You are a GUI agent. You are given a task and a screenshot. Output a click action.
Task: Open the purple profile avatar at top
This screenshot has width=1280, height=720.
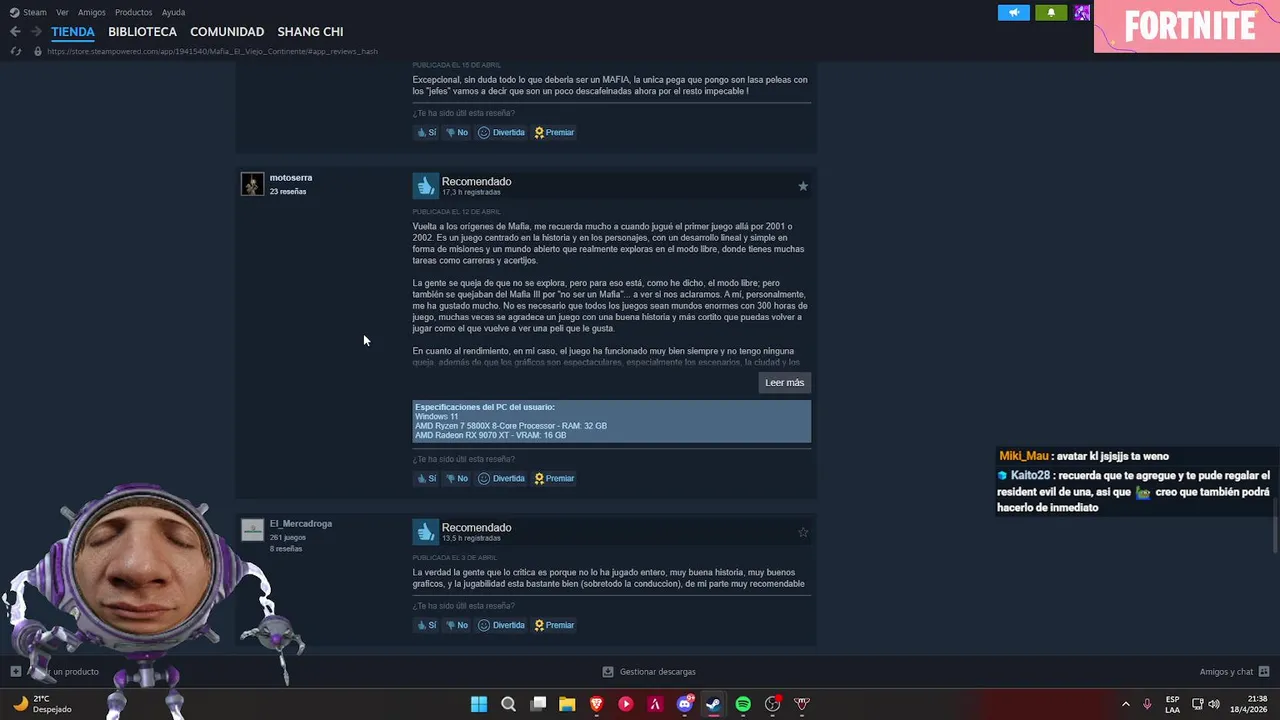(x=1082, y=13)
